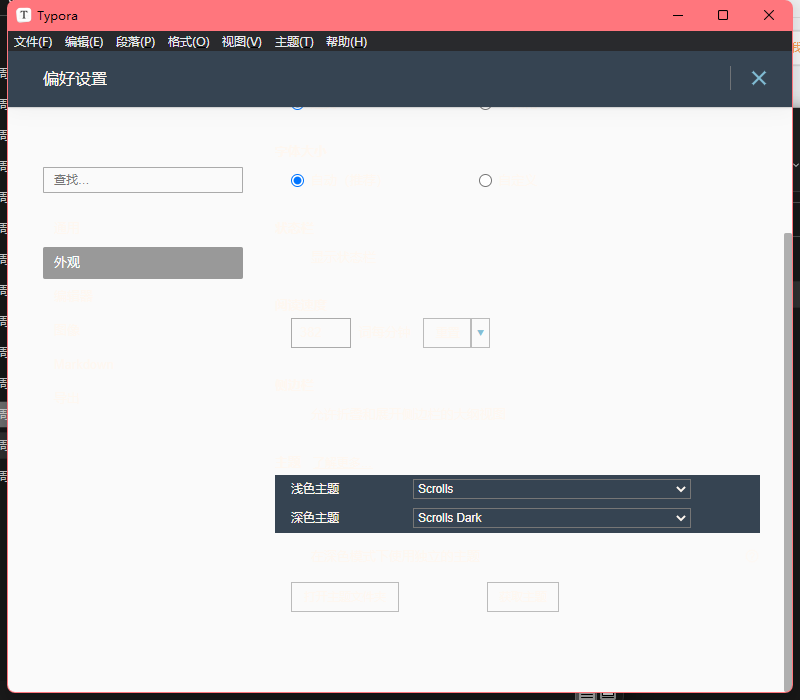
Task: Open the arrow dropdown beside 重置
Action: [480, 333]
